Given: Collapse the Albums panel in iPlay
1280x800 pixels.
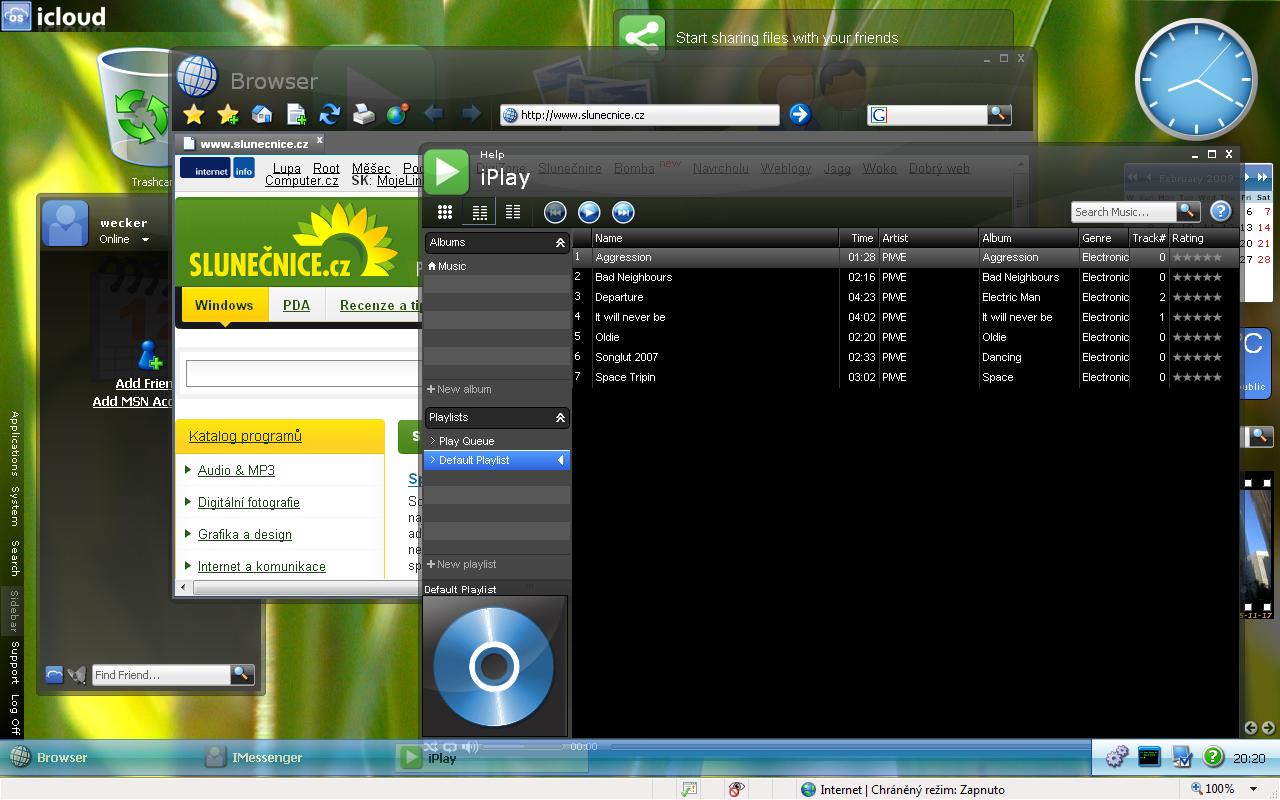Looking at the screenshot, I should point(561,242).
